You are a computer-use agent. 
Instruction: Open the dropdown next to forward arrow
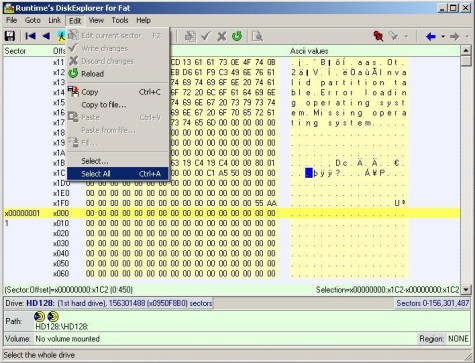(467, 36)
